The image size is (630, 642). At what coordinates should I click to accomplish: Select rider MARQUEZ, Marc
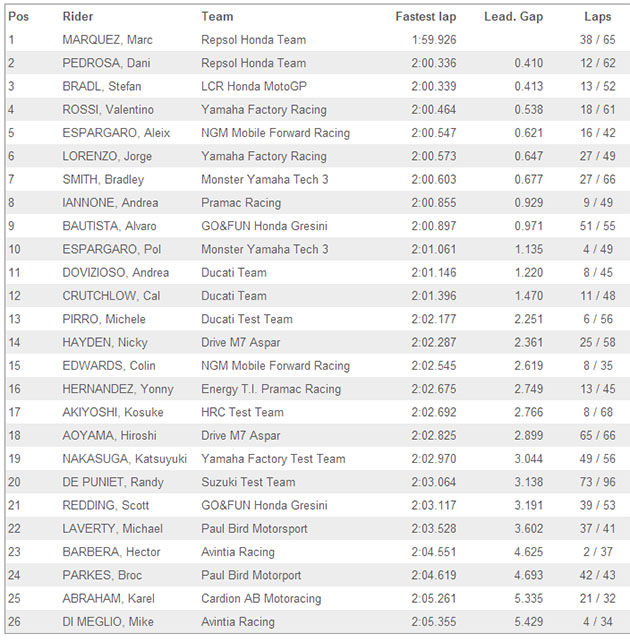click(107, 40)
